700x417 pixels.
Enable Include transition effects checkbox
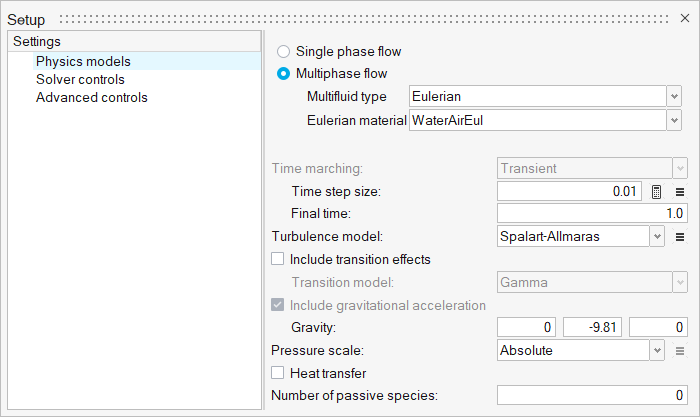(278, 260)
